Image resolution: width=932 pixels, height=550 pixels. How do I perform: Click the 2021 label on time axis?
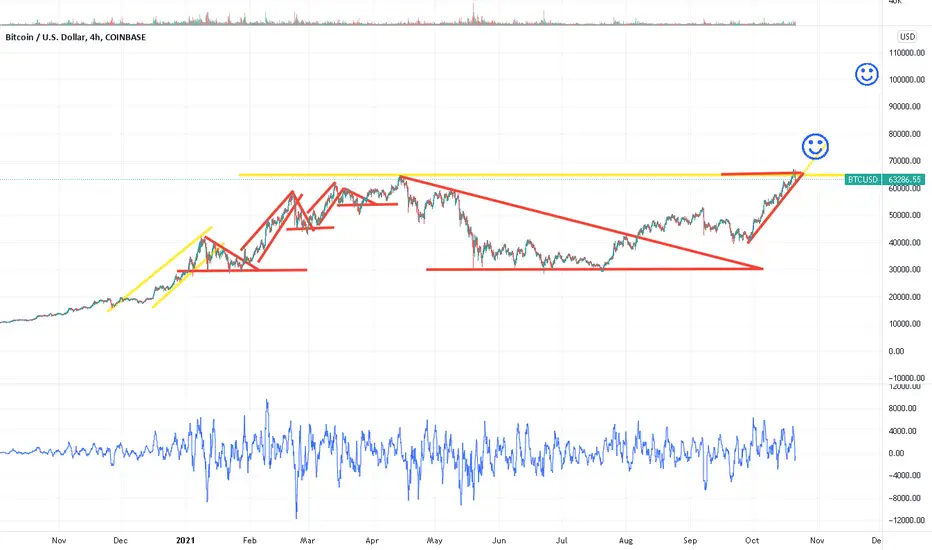(x=185, y=540)
